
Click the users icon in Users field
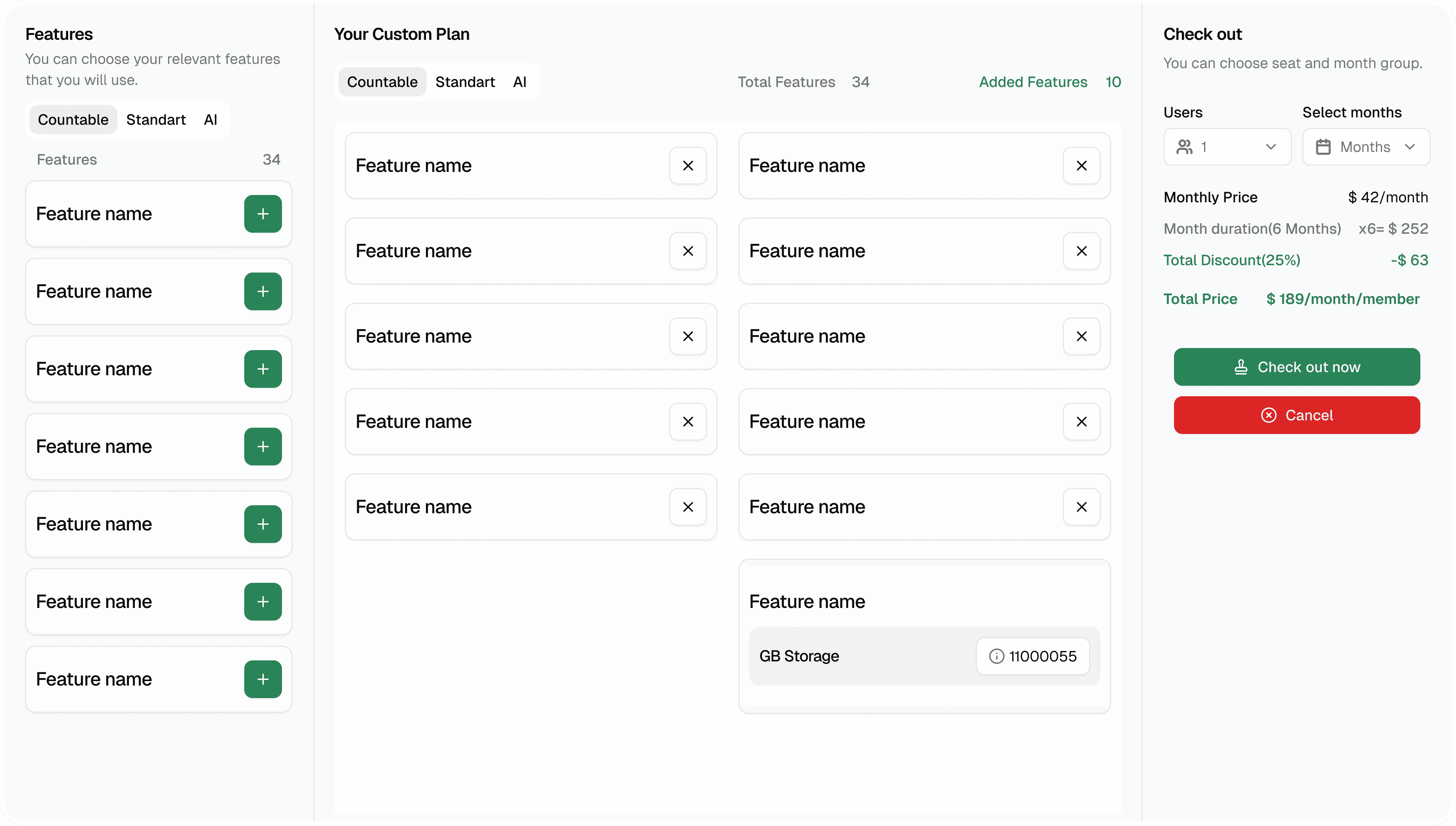[x=1184, y=147]
